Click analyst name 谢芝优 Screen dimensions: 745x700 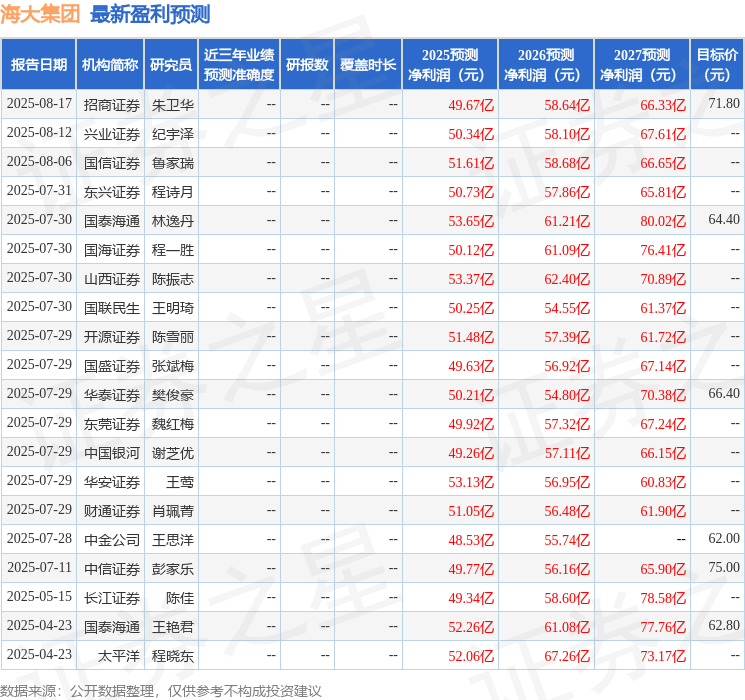[x=172, y=453]
